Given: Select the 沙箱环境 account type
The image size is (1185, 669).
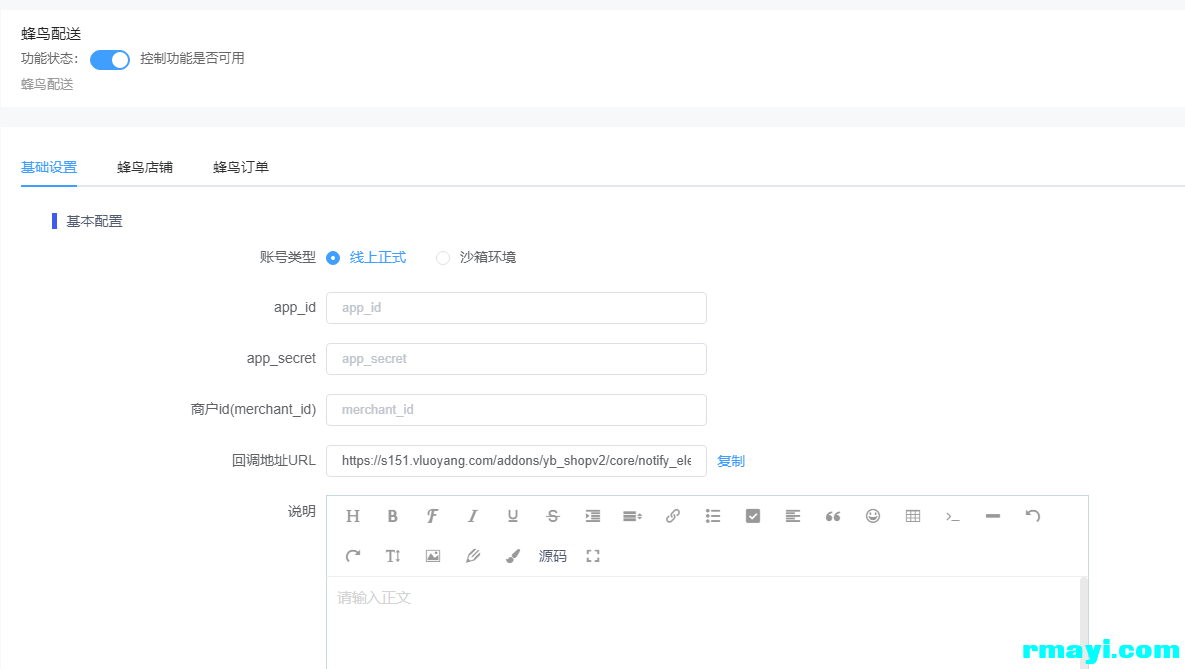Looking at the screenshot, I should point(443,258).
